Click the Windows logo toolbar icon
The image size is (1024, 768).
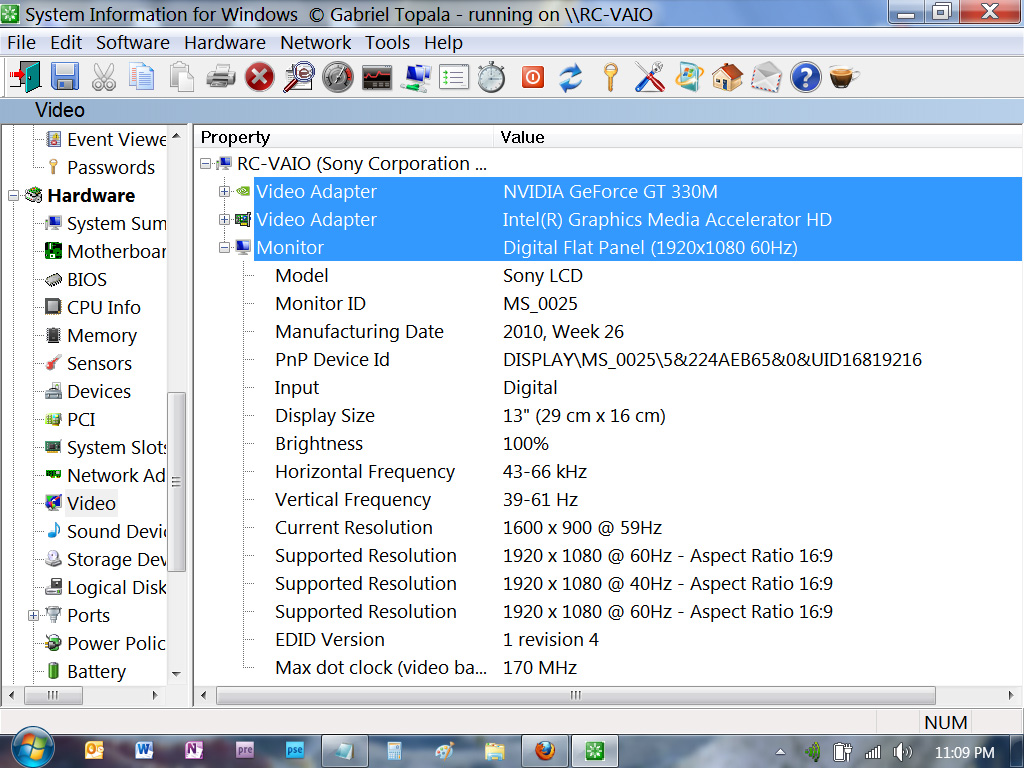(x=689, y=77)
